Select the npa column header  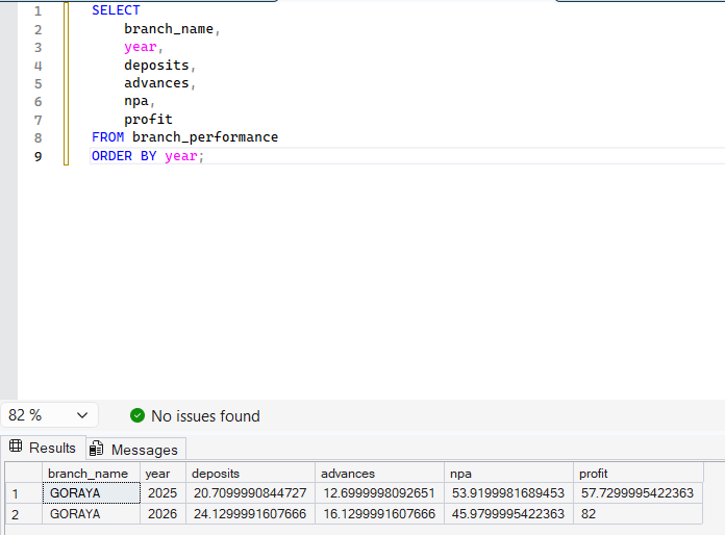(x=509, y=474)
